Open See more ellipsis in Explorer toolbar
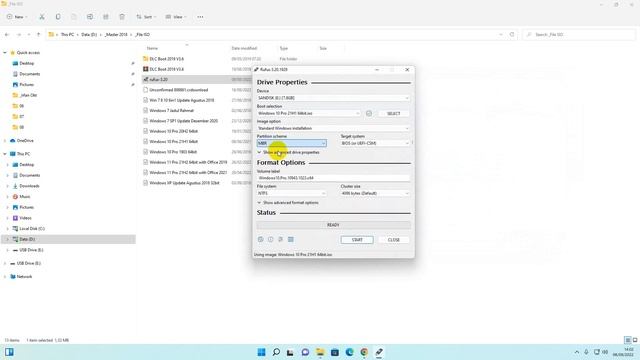This screenshot has width=640, height=360. point(200,17)
